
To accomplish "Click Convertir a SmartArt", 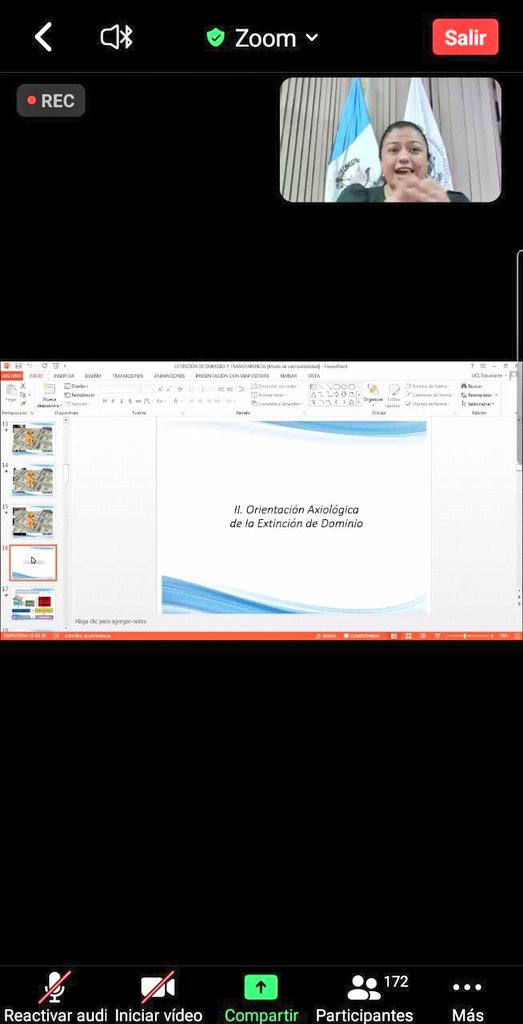I will 278,404.
